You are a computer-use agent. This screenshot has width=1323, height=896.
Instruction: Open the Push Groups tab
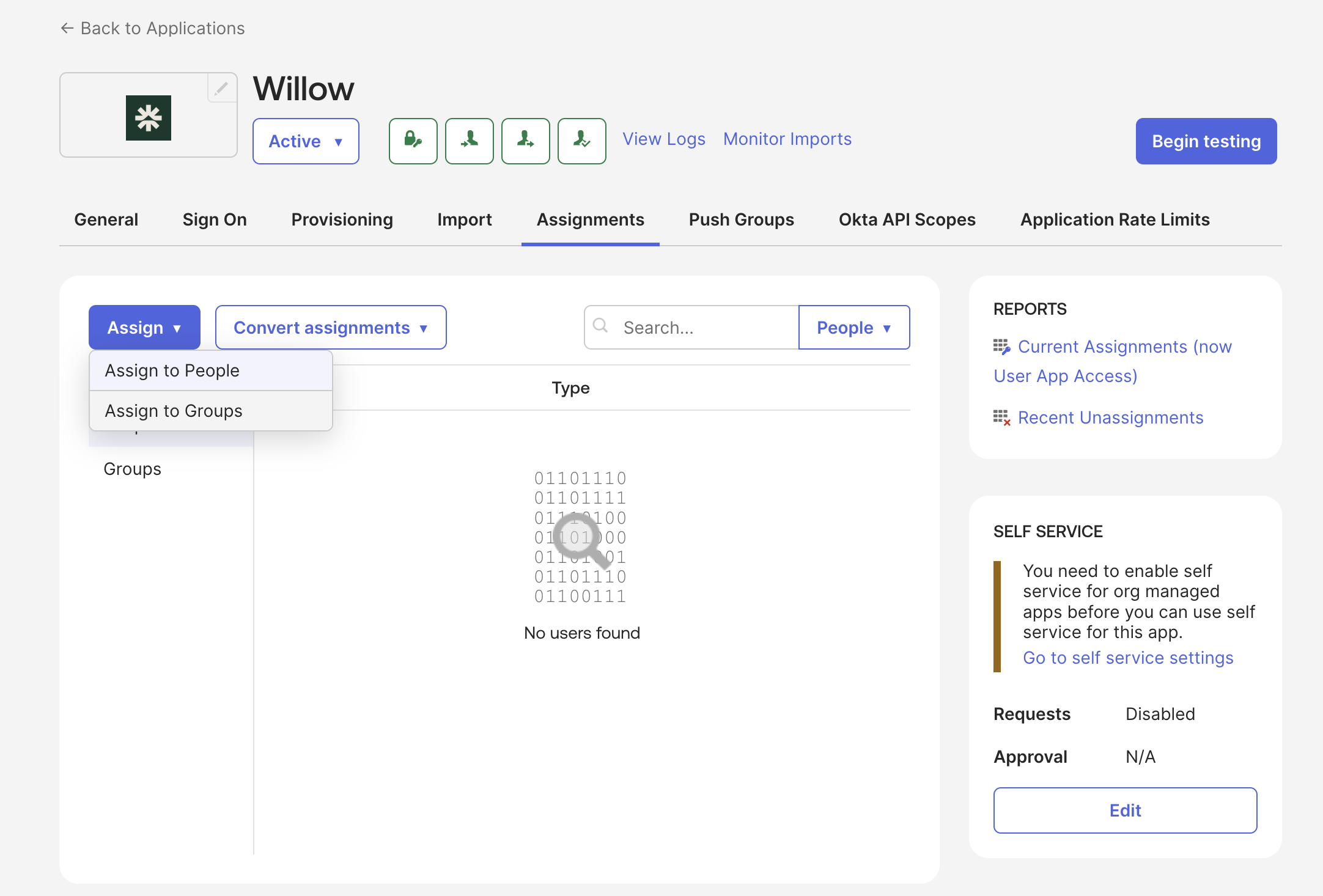(742, 219)
